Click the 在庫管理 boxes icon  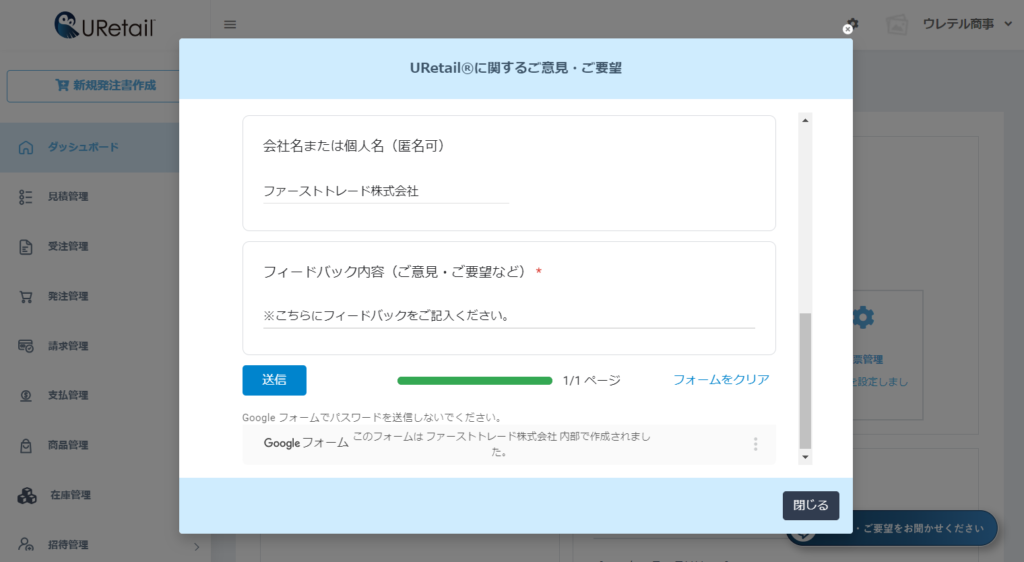pyautogui.click(x=27, y=495)
